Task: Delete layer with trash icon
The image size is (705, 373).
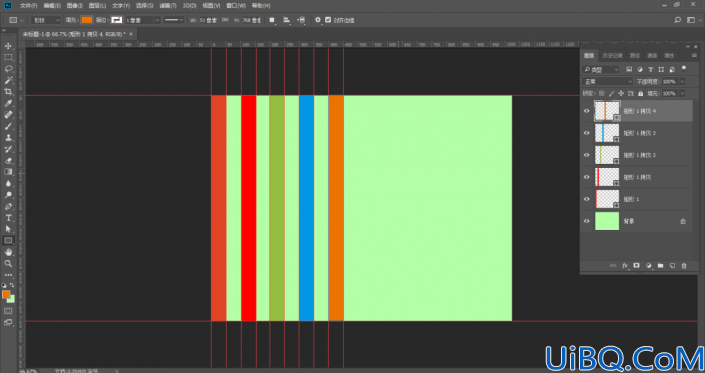Action: 684,266
